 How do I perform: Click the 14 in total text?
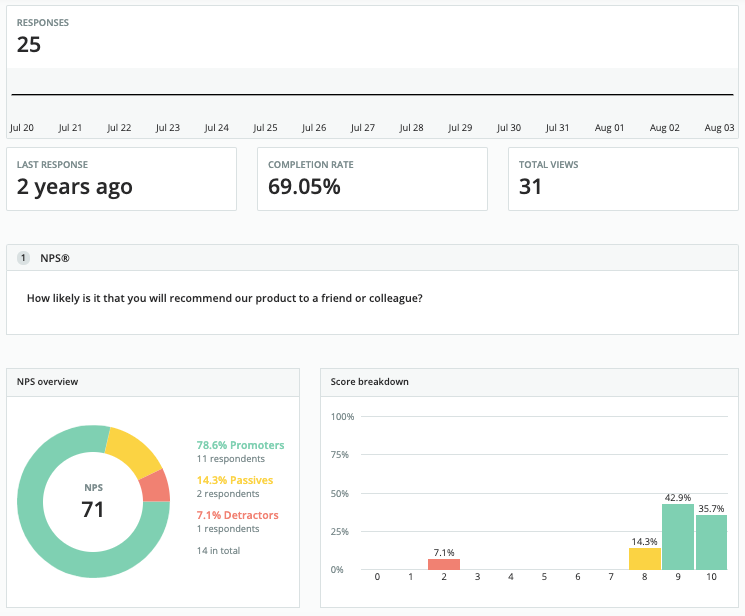[x=219, y=550]
